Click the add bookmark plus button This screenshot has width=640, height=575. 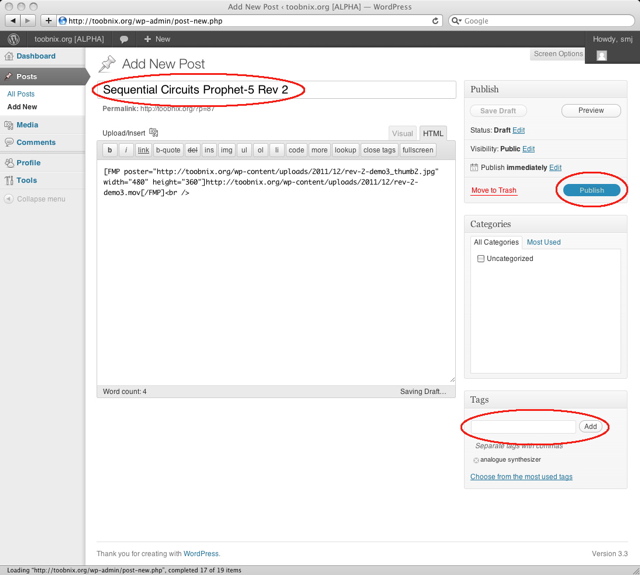click(48, 20)
